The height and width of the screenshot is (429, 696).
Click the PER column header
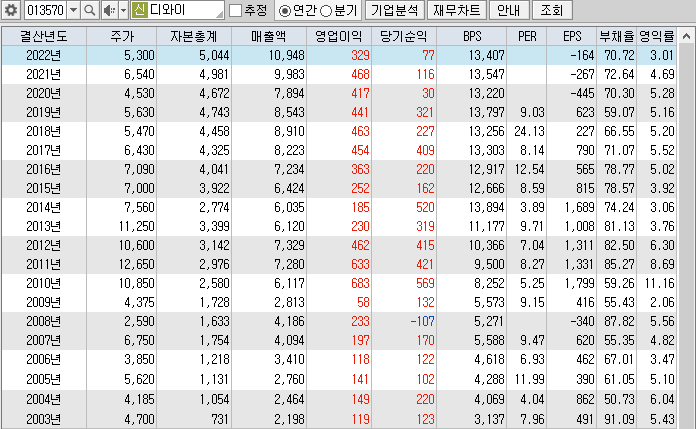(527, 36)
